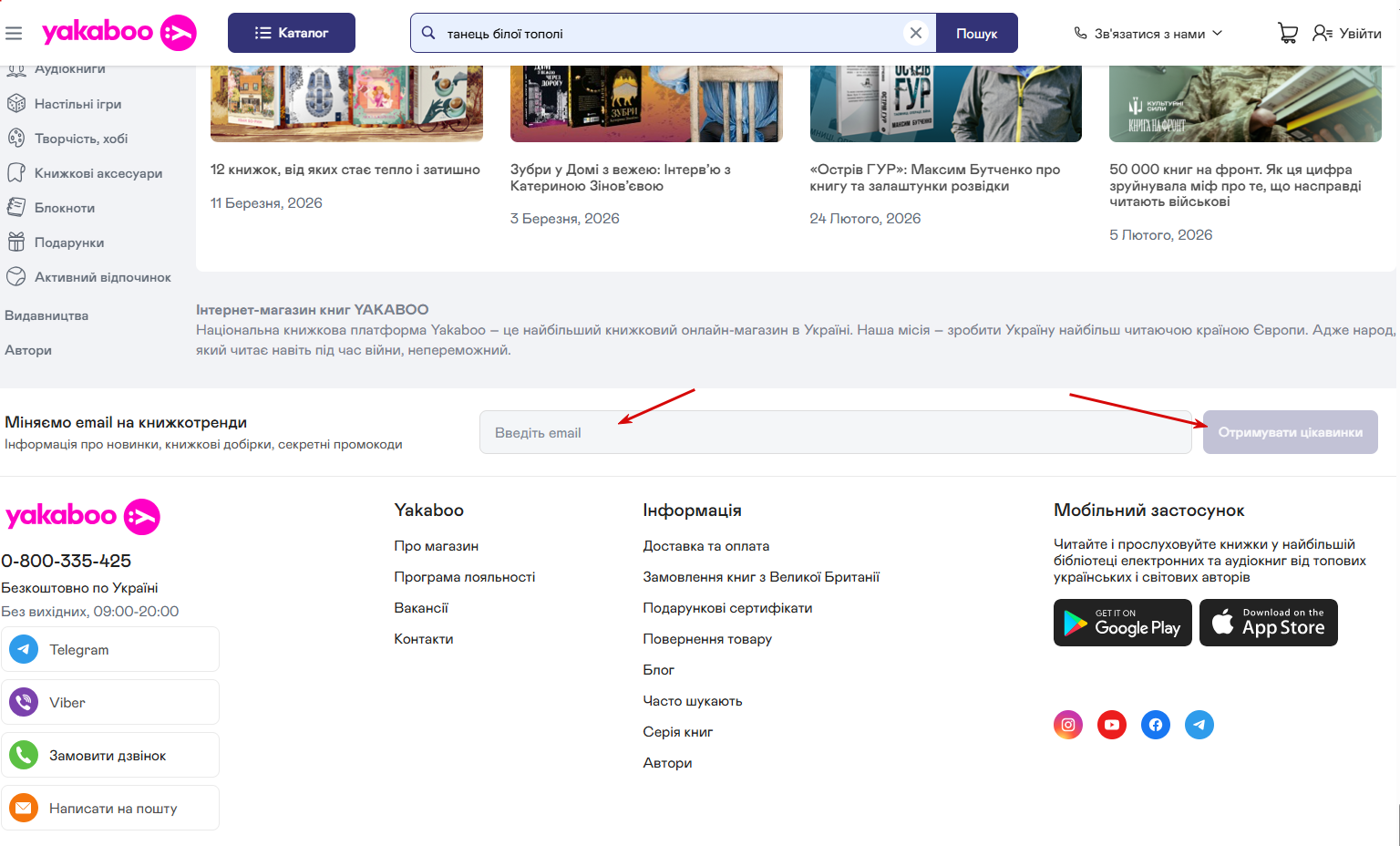This screenshot has height=846, width=1400.
Task: Click the Yakaboo logo in header
Action: point(119,33)
